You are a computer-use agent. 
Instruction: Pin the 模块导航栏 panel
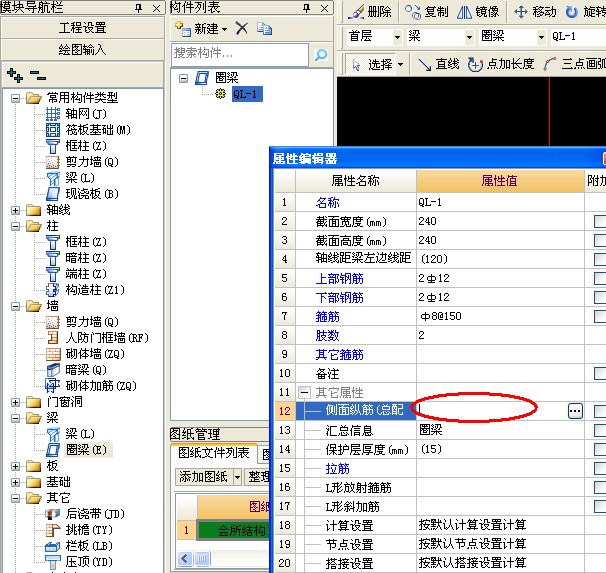click(x=138, y=8)
